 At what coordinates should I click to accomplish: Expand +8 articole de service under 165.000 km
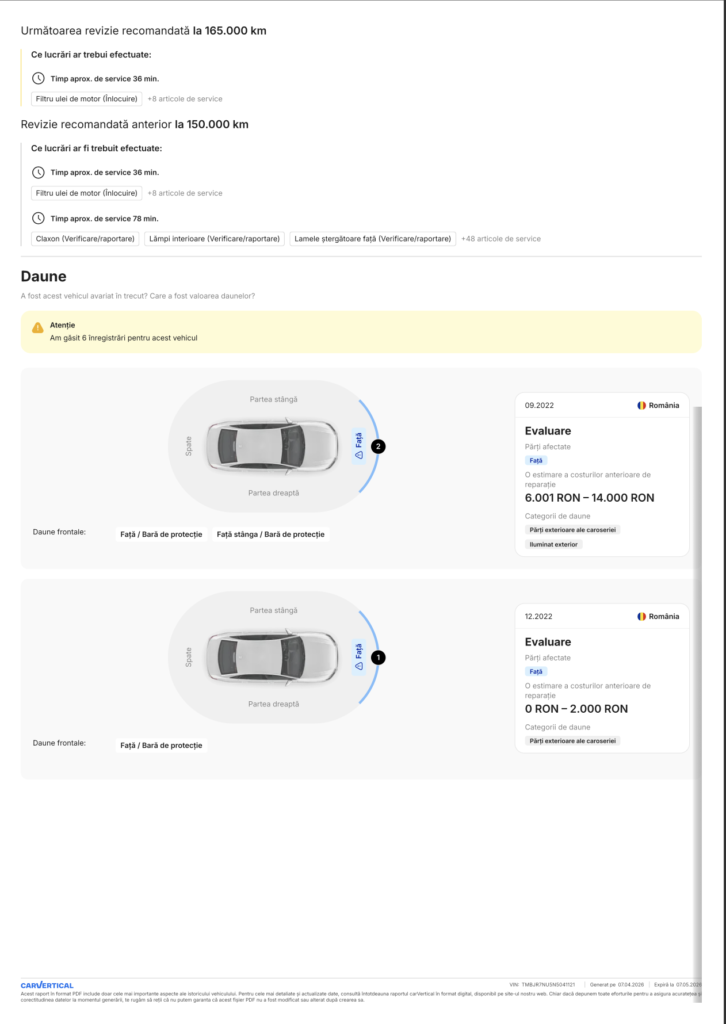coord(185,99)
